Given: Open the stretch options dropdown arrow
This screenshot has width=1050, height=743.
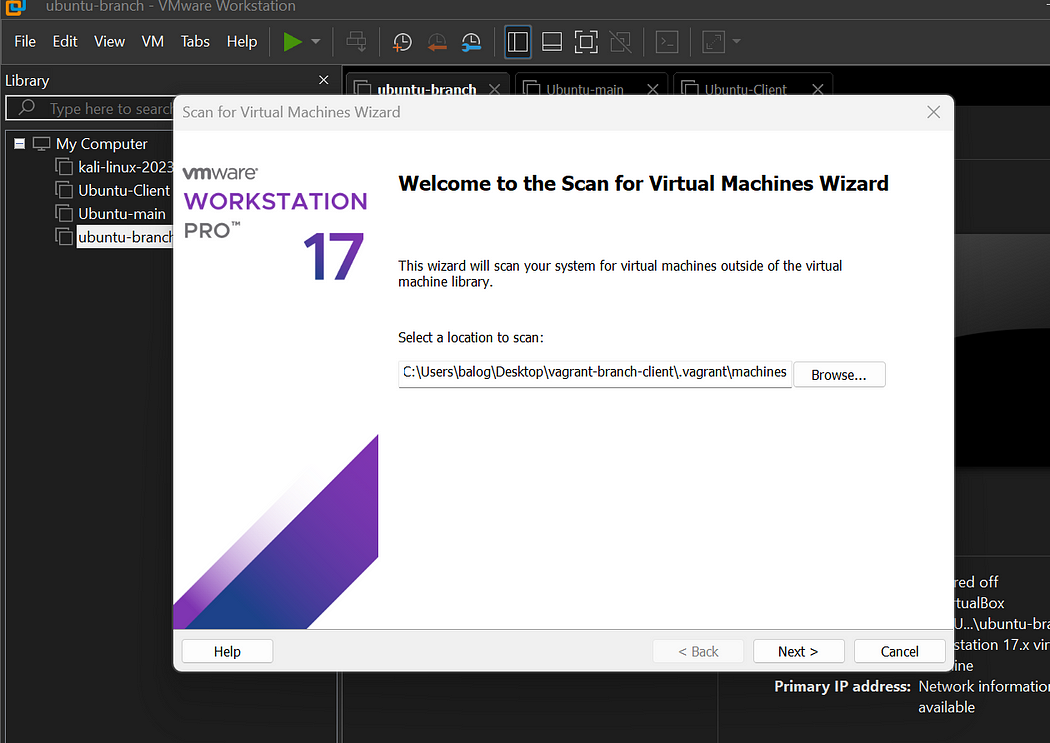Looking at the screenshot, I should coord(737,42).
